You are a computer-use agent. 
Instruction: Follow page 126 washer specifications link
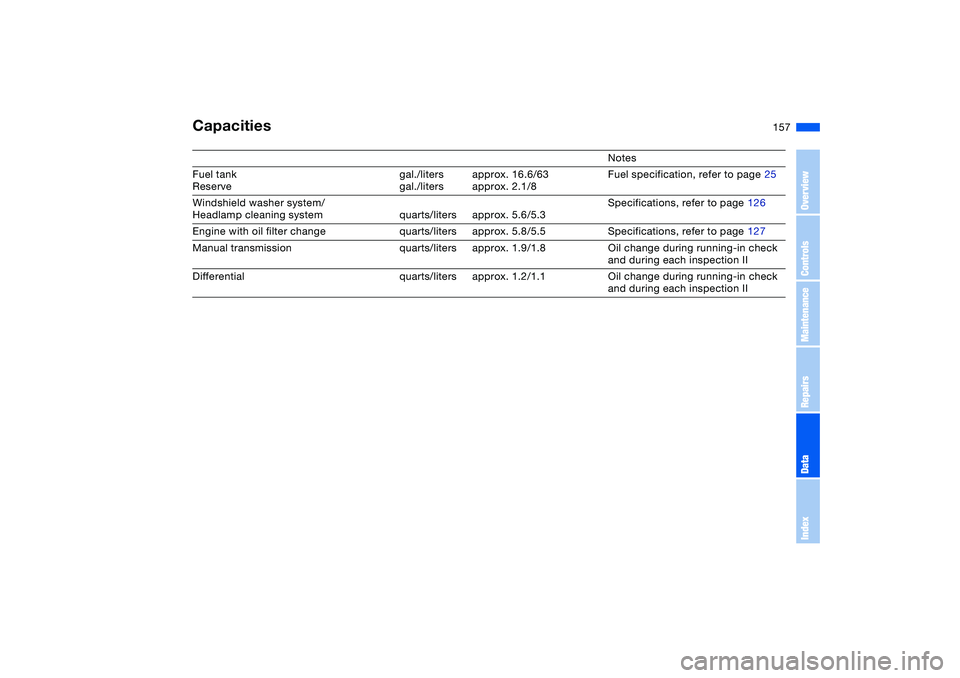coord(756,203)
